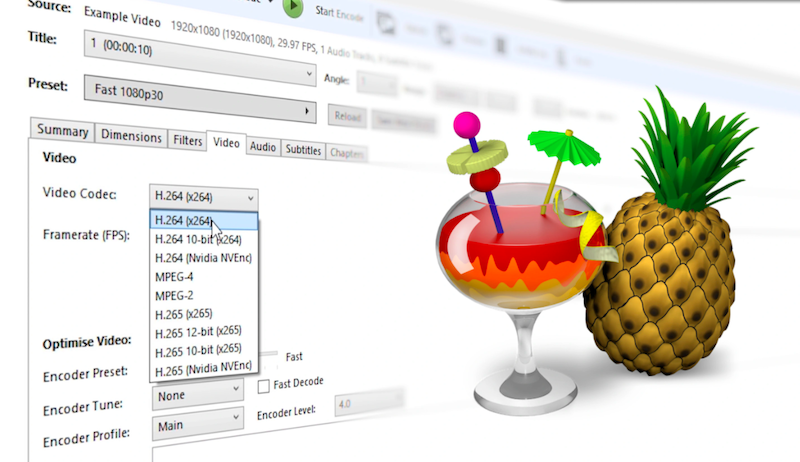Open the Angle dropdown
Image resolution: width=800 pixels, height=462 pixels.
tap(377, 84)
